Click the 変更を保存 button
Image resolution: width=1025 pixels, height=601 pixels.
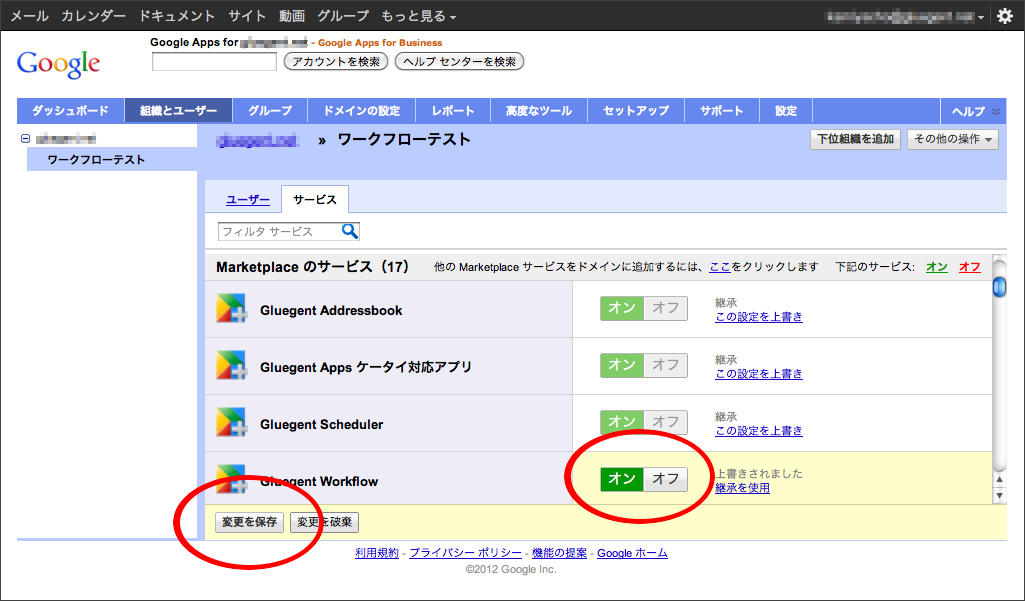250,522
